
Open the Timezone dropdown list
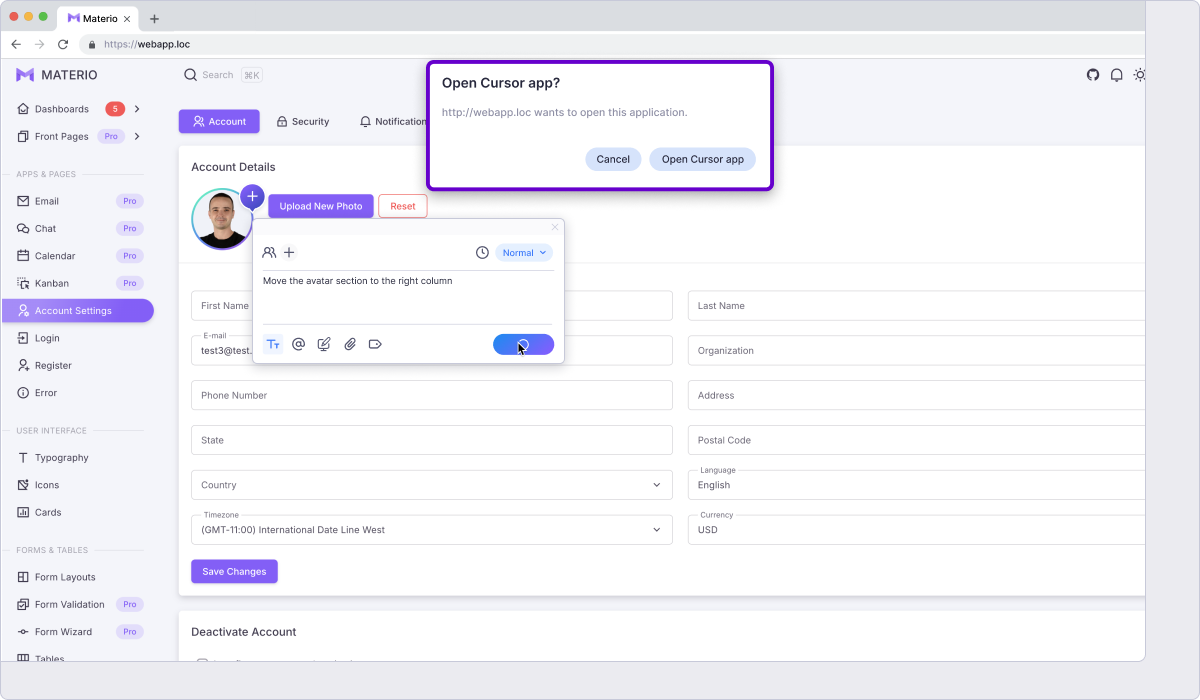431,530
